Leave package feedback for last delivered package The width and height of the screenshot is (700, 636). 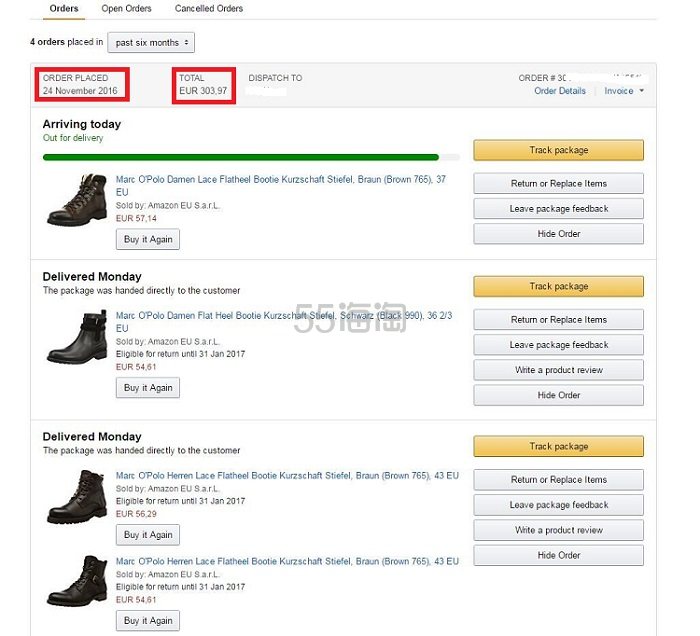click(x=558, y=505)
